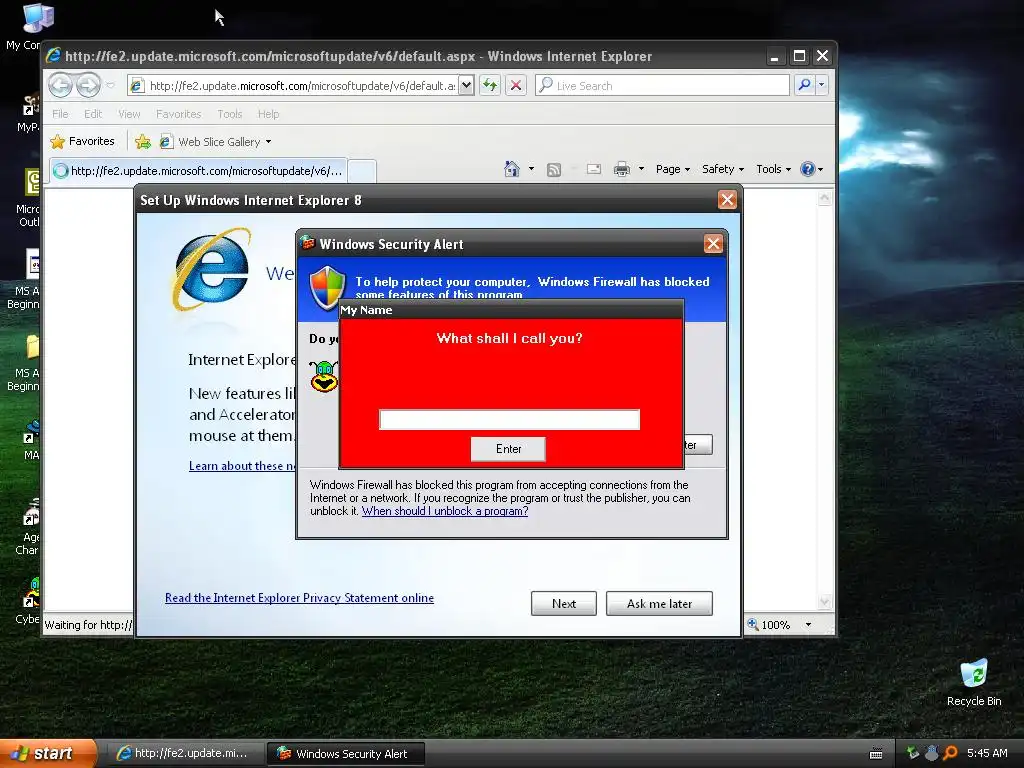Open the Edit menu in Internet Explorer
The image size is (1024, 768).
tap(93, 114)
